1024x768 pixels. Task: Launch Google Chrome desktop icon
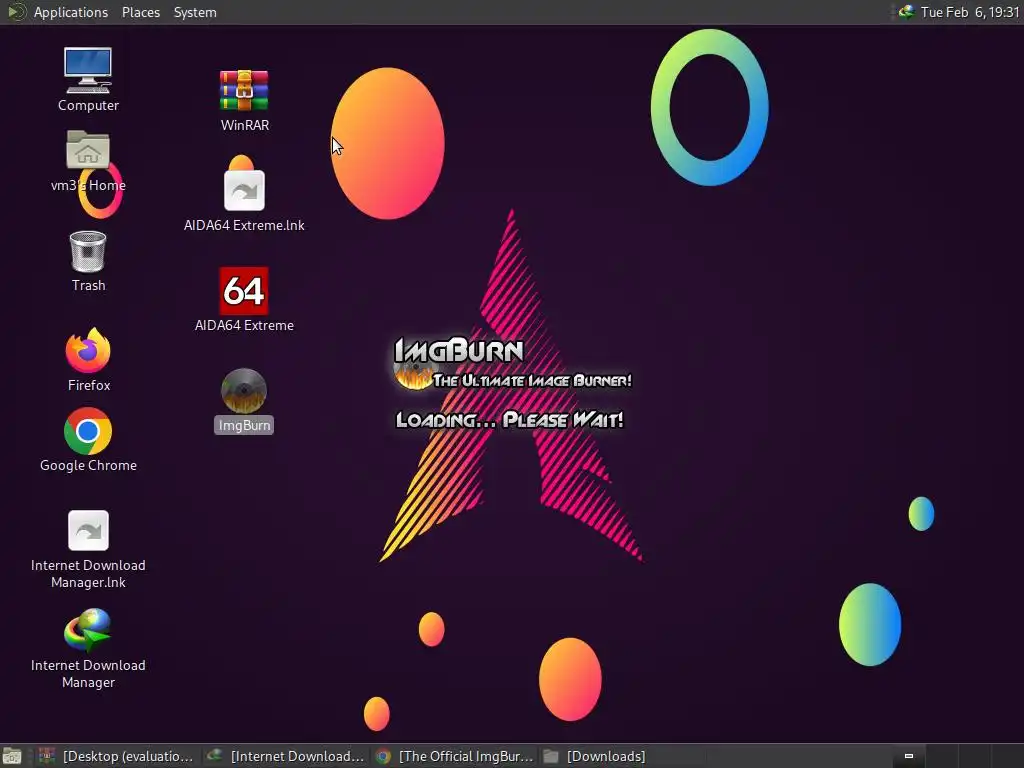click(88, 431)
